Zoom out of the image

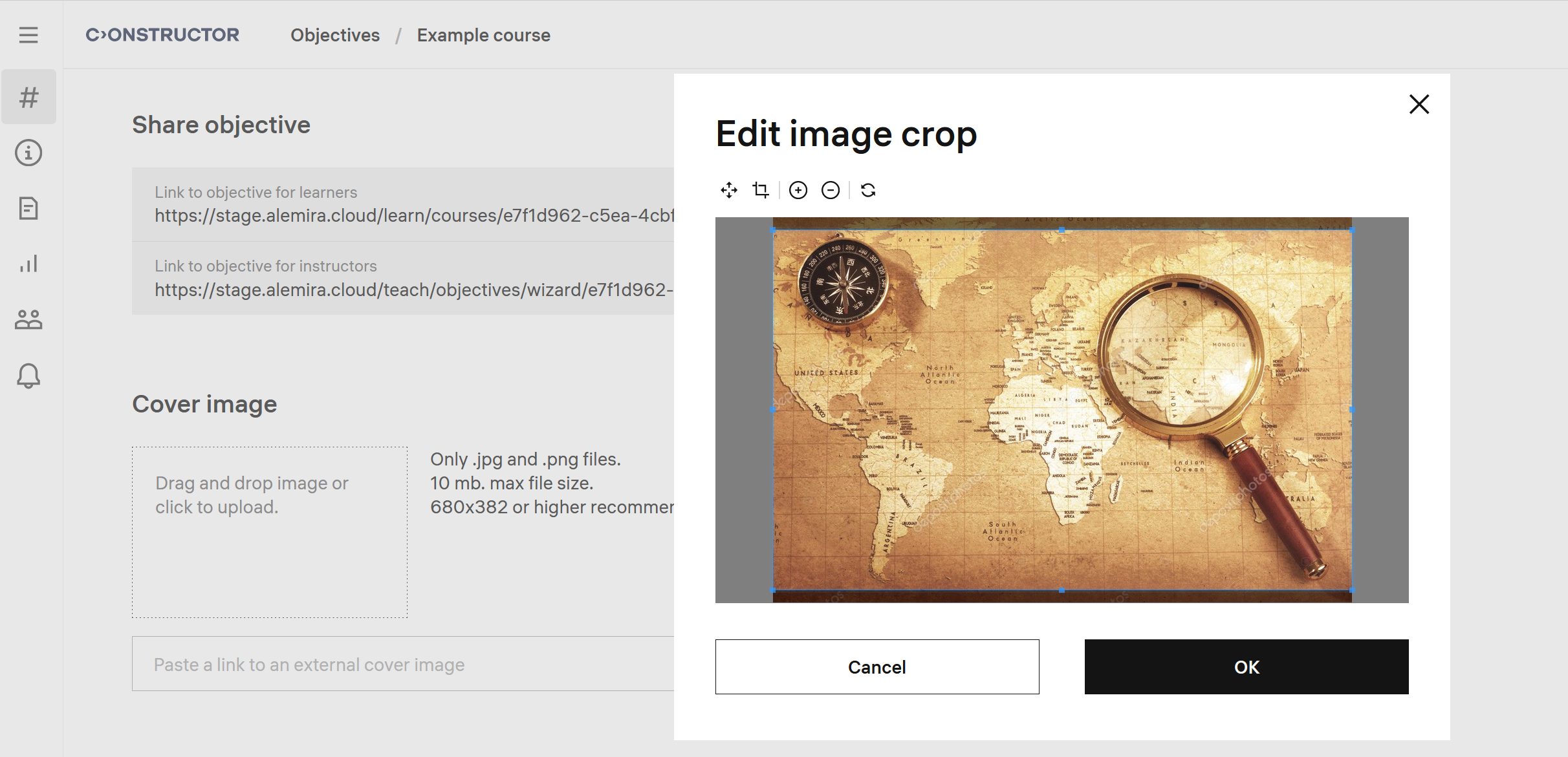tap(831, 190)
